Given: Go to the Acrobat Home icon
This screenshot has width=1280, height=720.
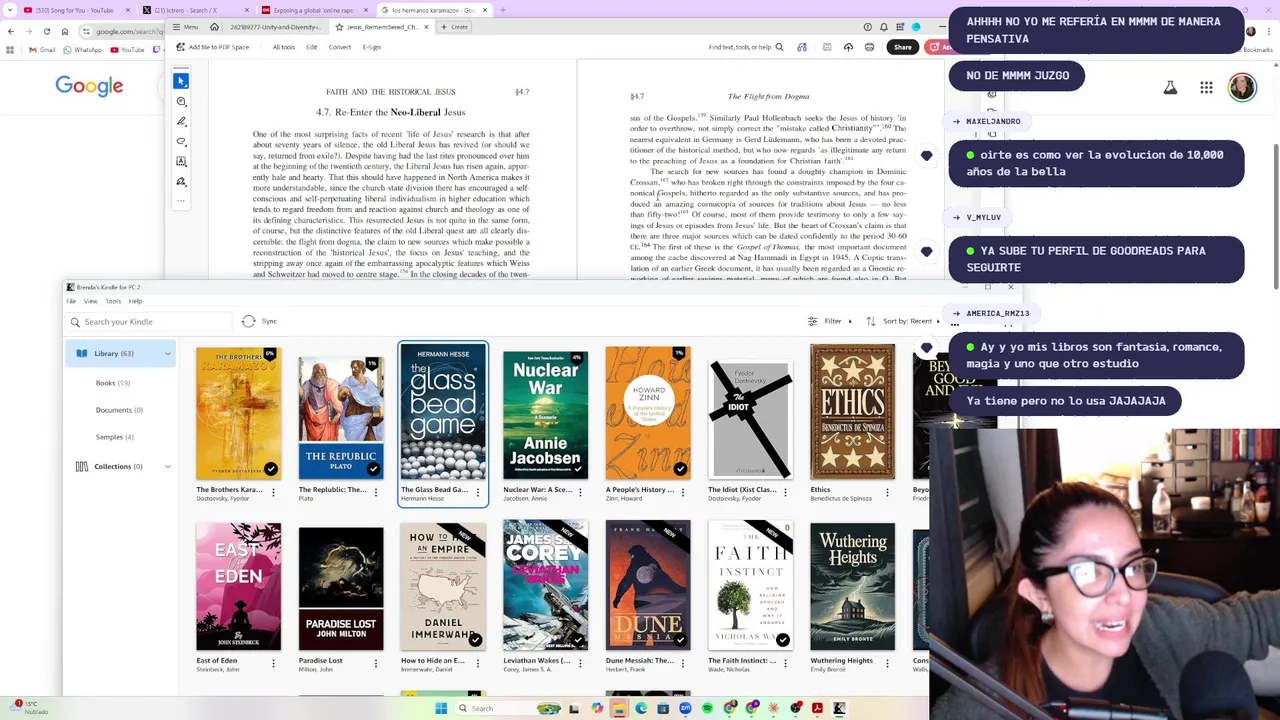Looking at the screenshot, I should point(214,27).
